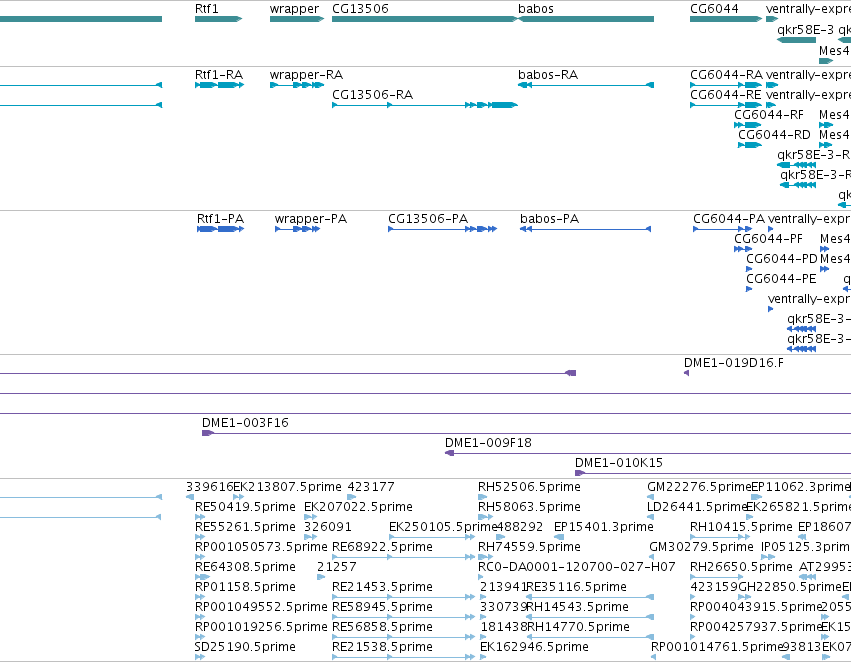Click the 339616 feature label
The width and height of the screenshot is (851, 662).
[209, 487]
